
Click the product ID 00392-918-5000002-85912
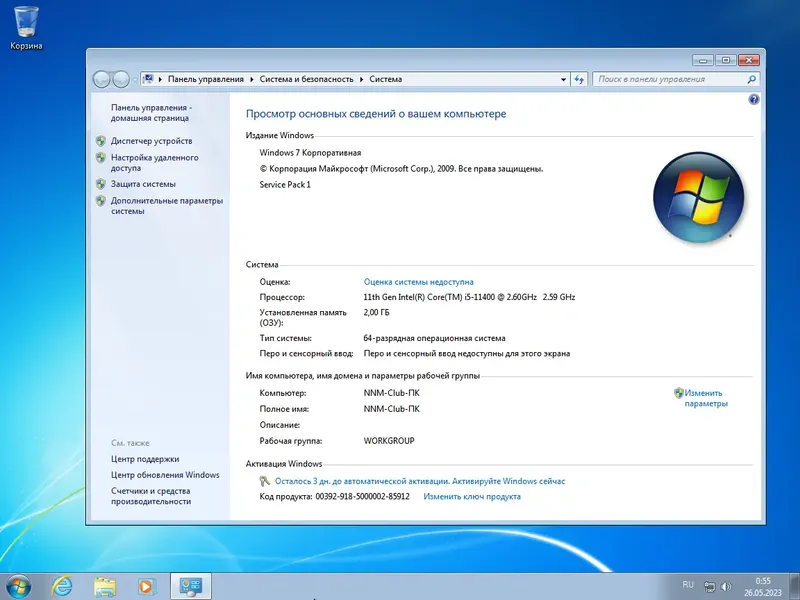coord(362,496)
